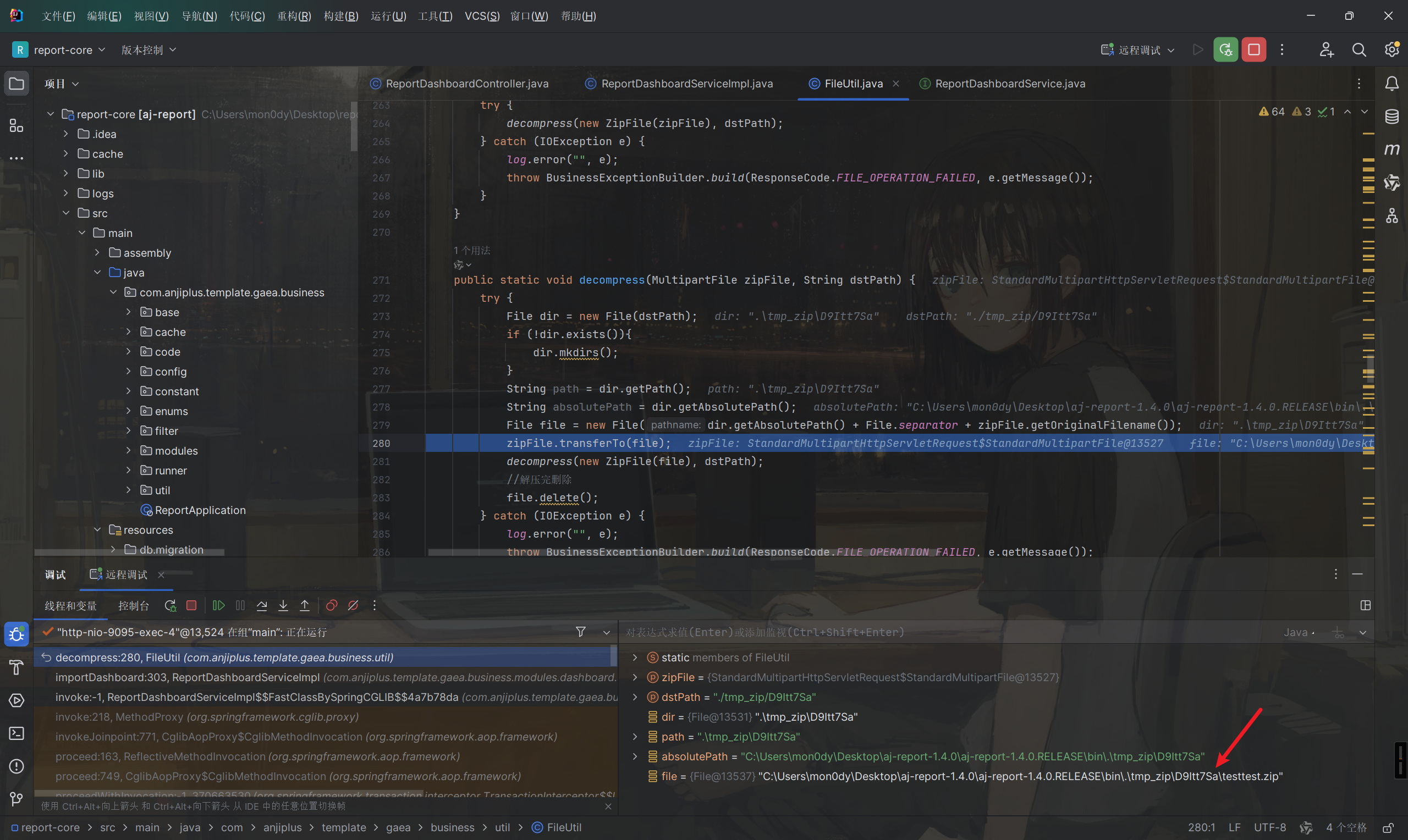Open the 重构(R) menu
This screenshot has height=840, width=1408.
click(x=294, y=16)
